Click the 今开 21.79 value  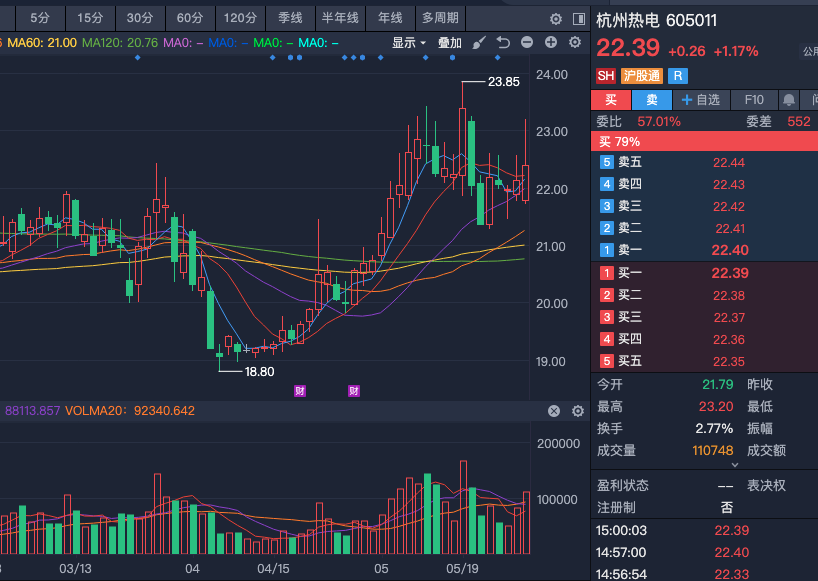[717, 384]
